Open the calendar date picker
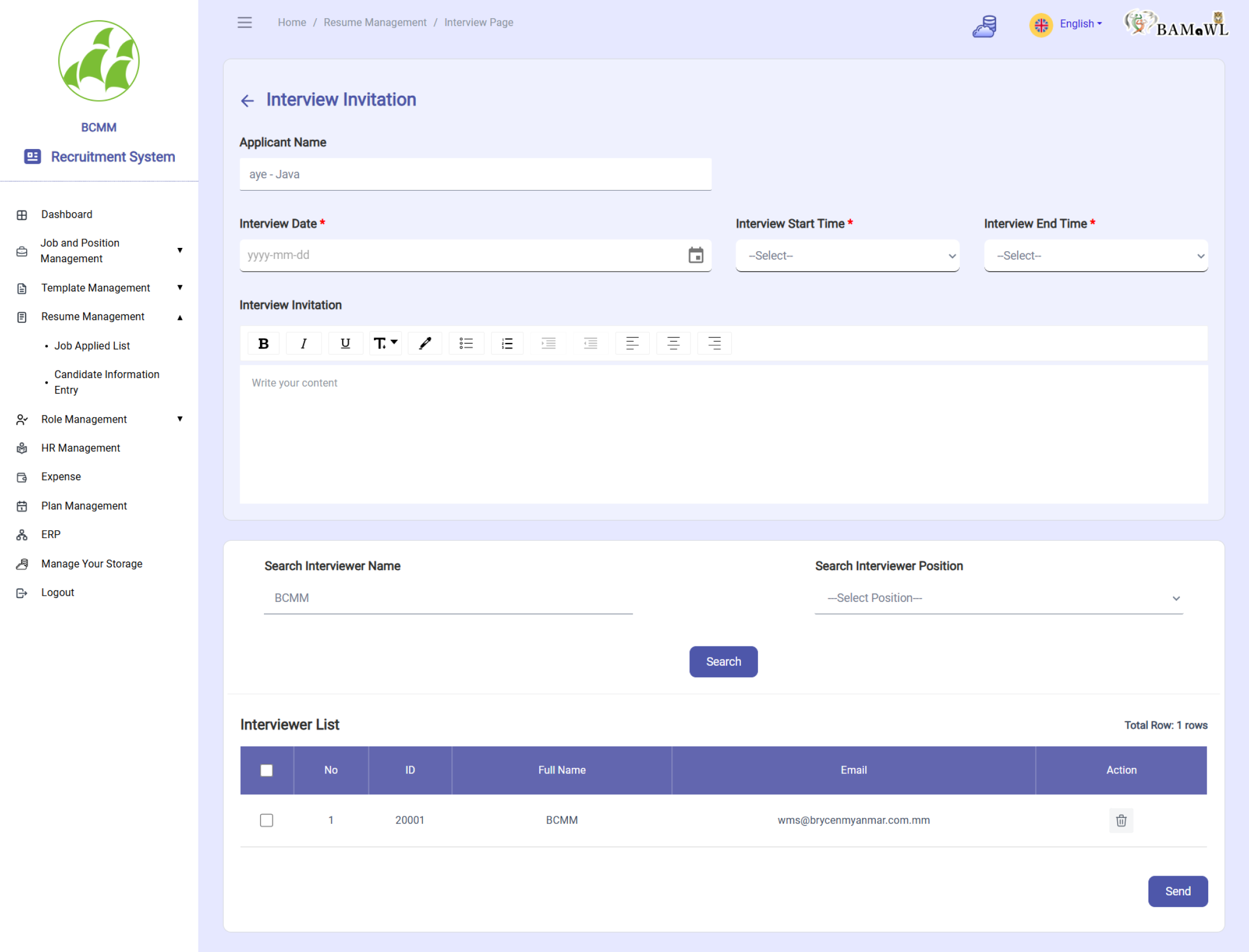Screen dimensions: 1249x952 tap(696, 255)
